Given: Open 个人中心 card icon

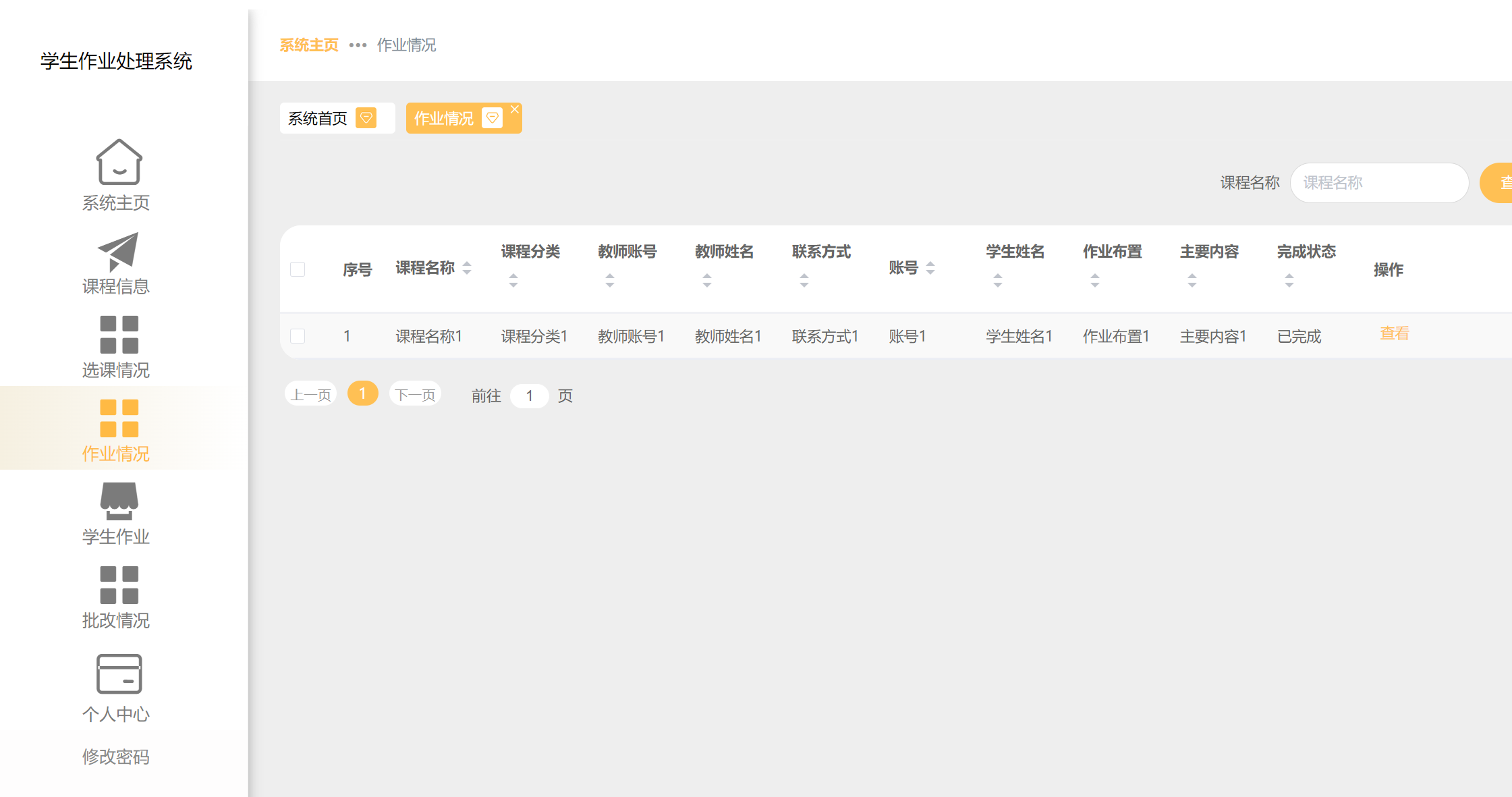Looking at the screenshot, I should [119, 674].
